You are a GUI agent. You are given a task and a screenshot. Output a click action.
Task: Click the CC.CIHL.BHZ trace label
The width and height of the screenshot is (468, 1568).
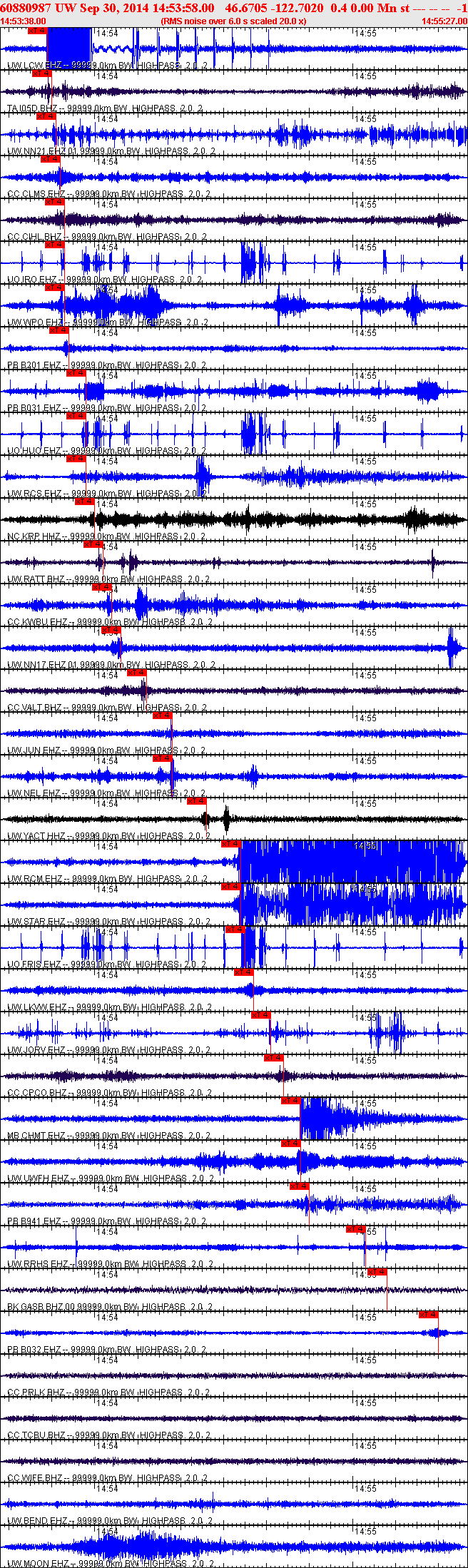(107, 237)
